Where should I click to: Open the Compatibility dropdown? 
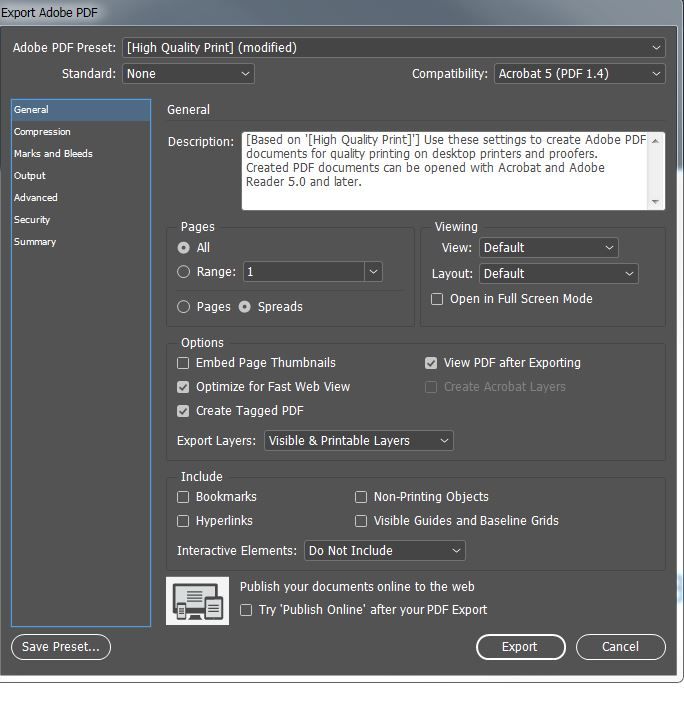click(x=580, y=73)
